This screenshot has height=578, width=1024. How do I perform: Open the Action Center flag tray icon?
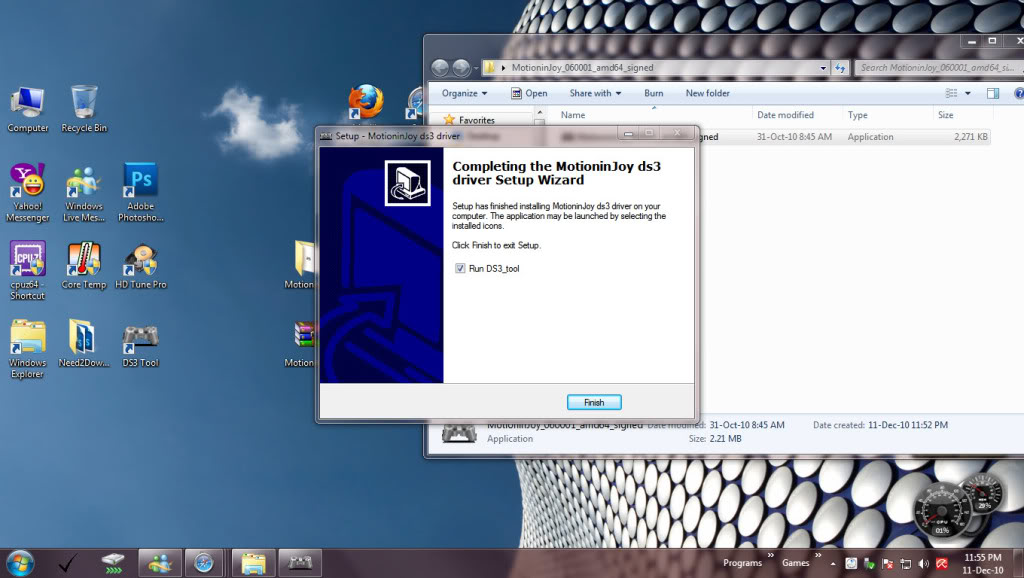coord(888,564)
